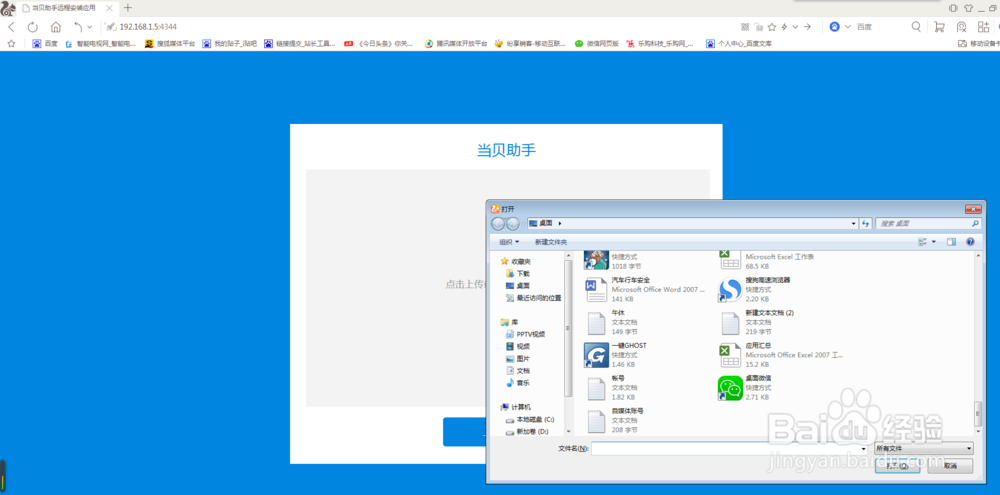
Task: Open the 百度 bookmark
Action: (x=45, y=44)
